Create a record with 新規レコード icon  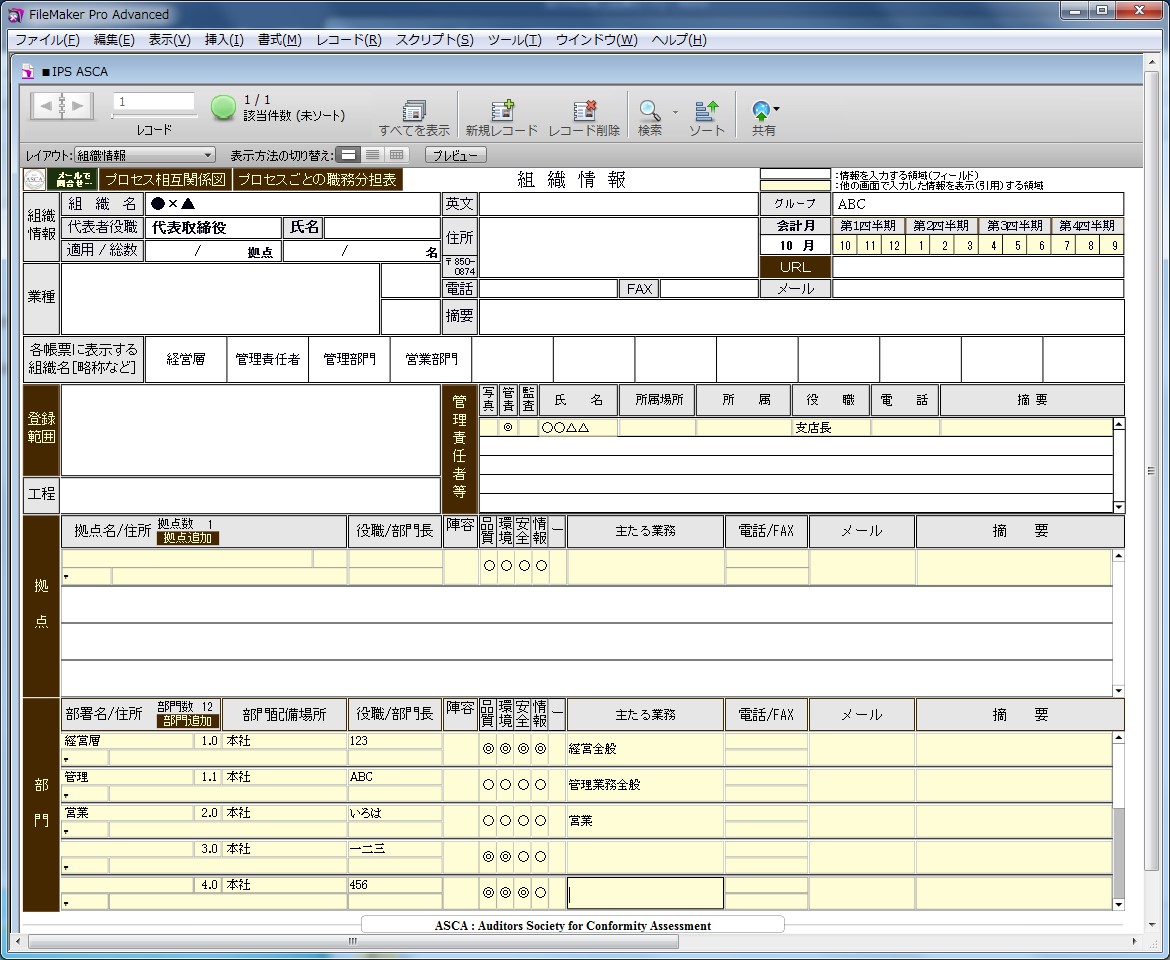[502, 110]
